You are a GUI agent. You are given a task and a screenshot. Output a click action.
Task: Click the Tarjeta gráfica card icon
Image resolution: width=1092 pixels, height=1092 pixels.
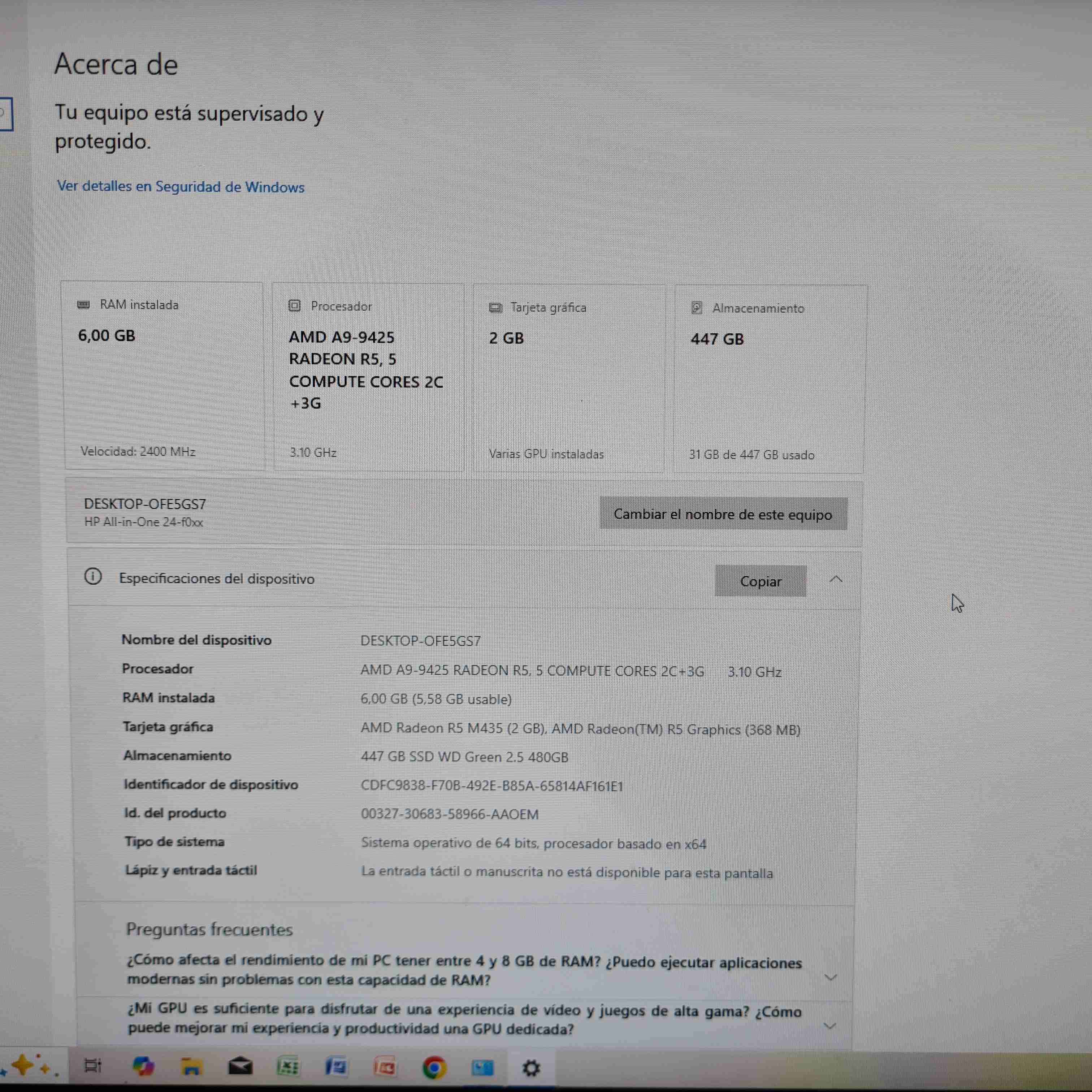click(496, 307)
